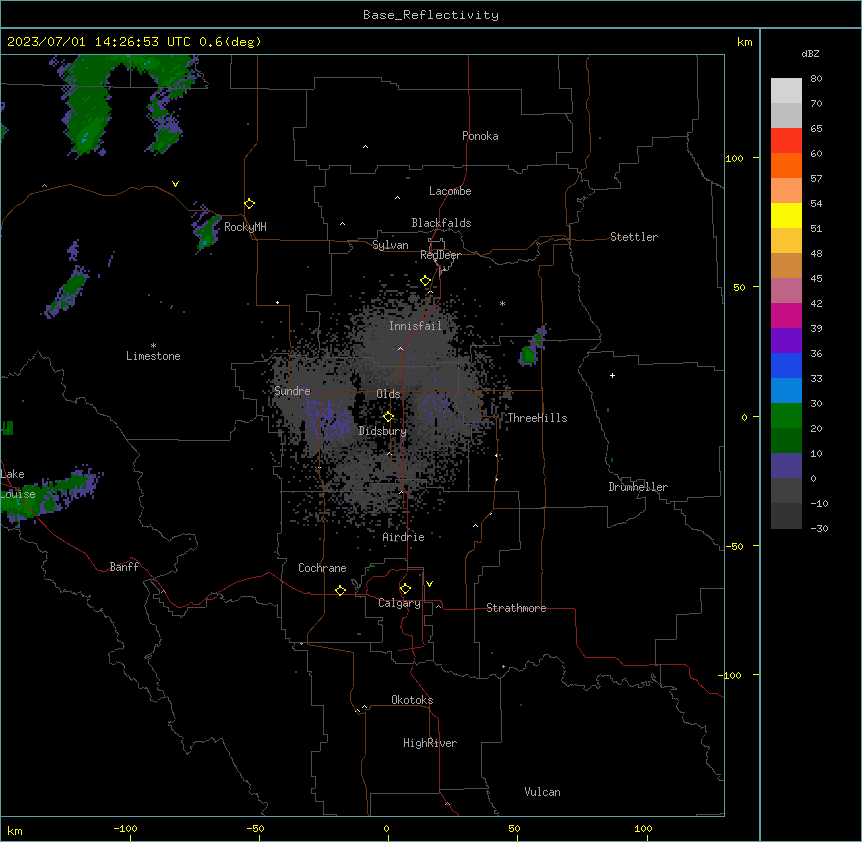Screen dimensions: 862x842
Task: Click the yellow diamond between Olds and Didsbury
Action: click(x=389, y=417)
